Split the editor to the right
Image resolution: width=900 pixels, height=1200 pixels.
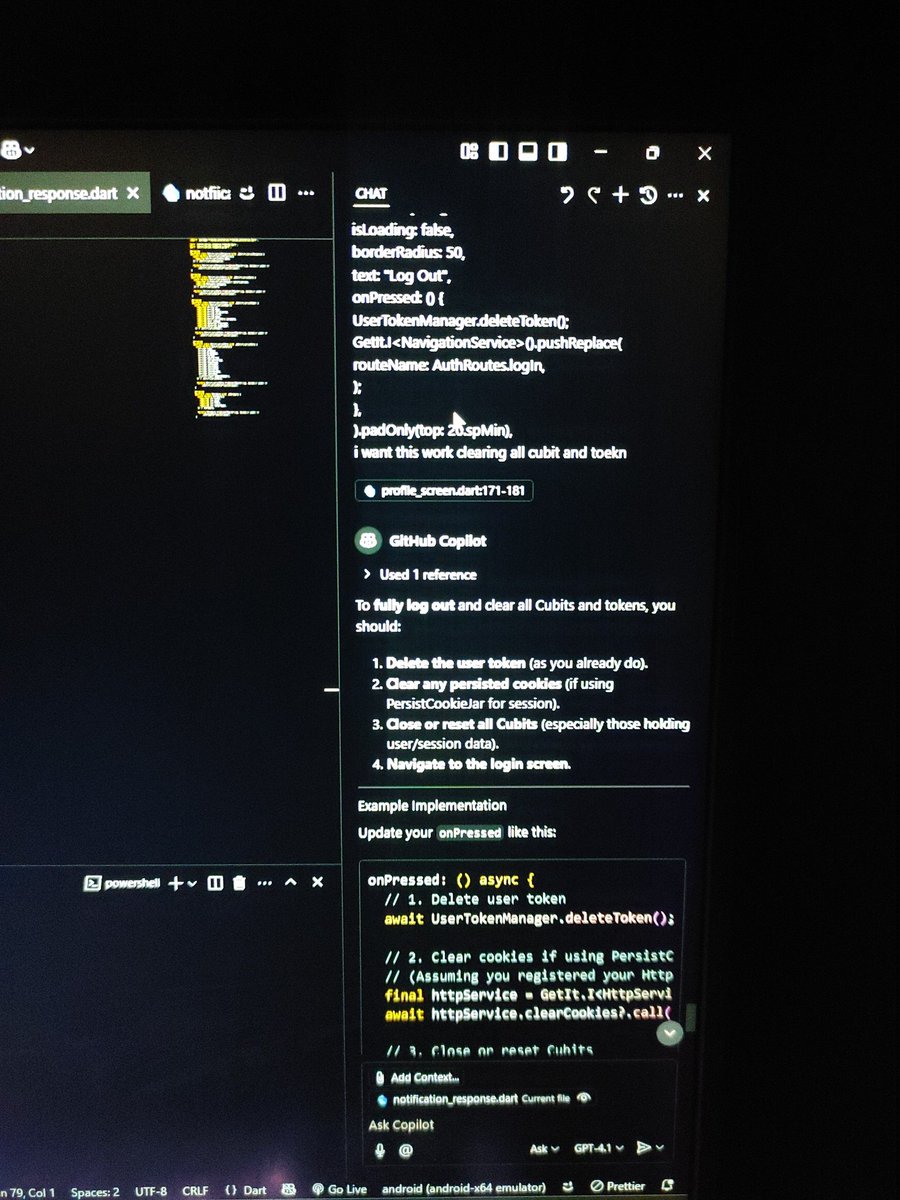point(278,193)
